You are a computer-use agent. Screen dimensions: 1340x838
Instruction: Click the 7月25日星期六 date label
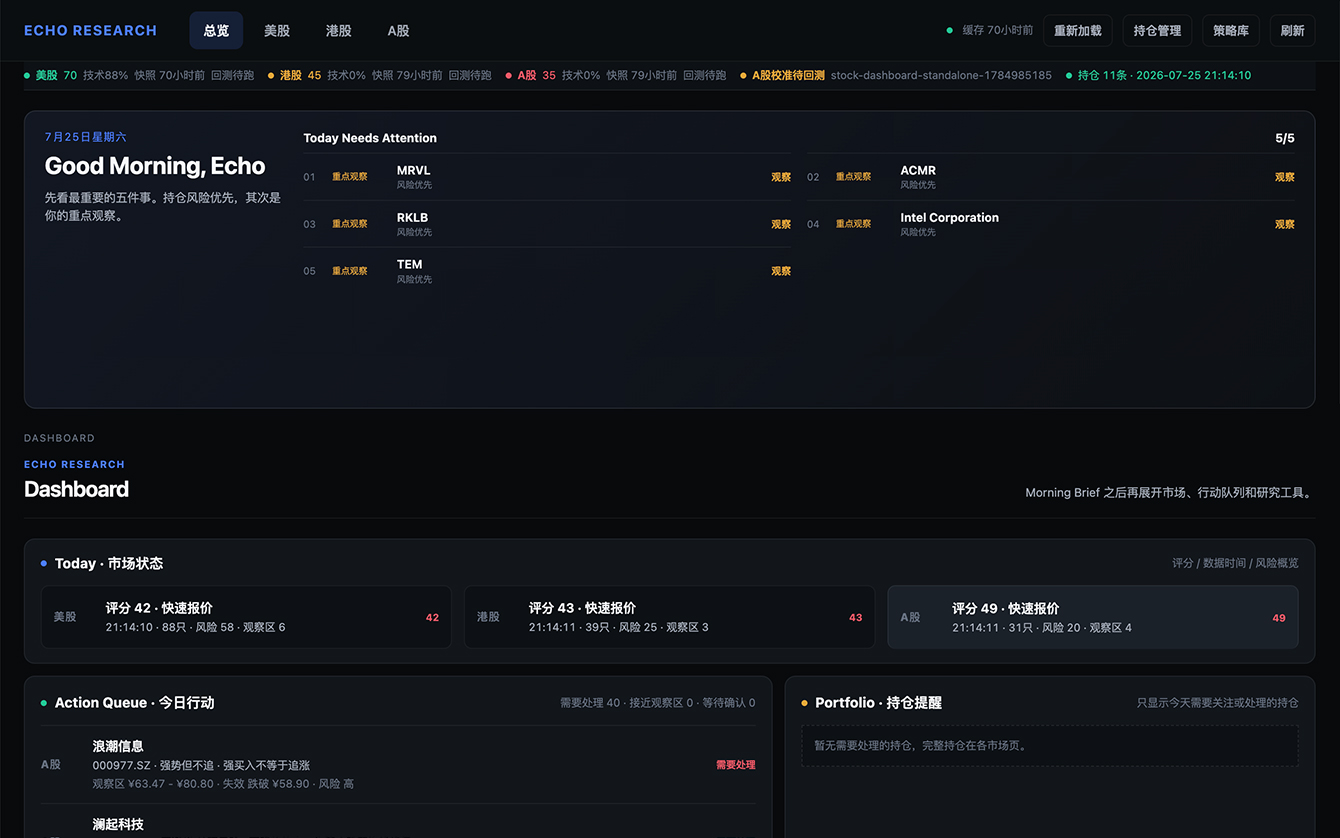tap(85, 137)
